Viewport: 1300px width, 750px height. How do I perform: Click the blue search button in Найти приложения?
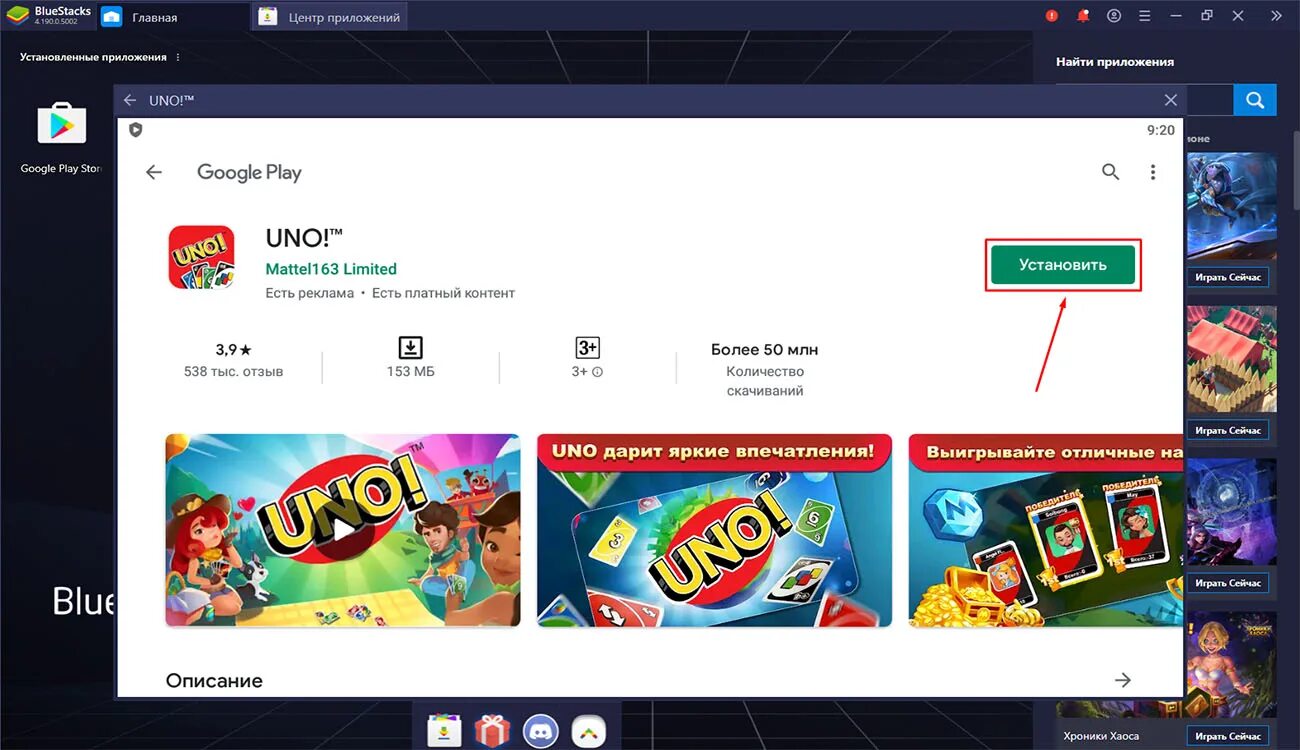(x=1255, y=100)
